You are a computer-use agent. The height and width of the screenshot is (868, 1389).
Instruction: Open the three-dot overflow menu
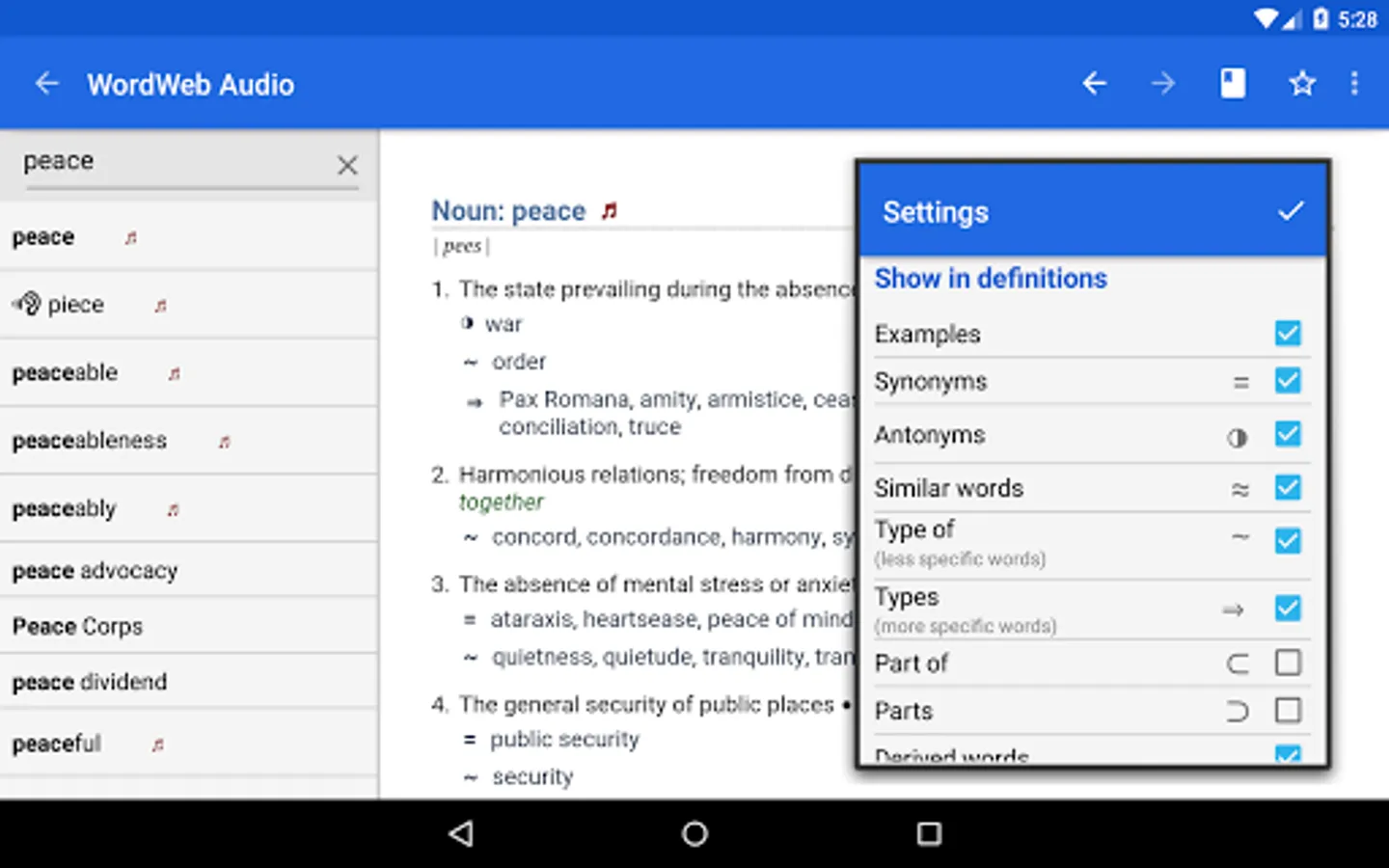pos(1354,84)
